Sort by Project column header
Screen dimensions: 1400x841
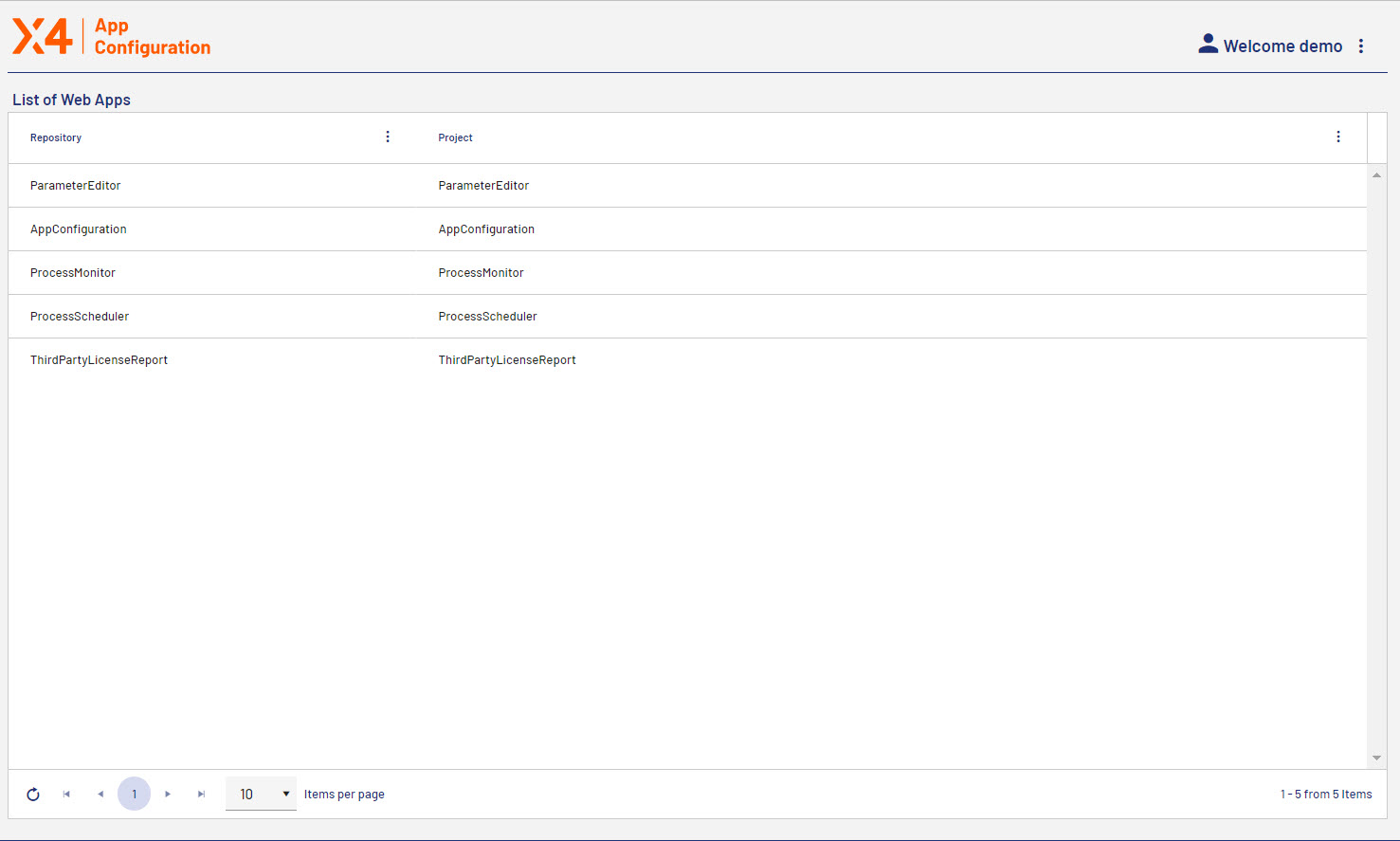(455, 138)
